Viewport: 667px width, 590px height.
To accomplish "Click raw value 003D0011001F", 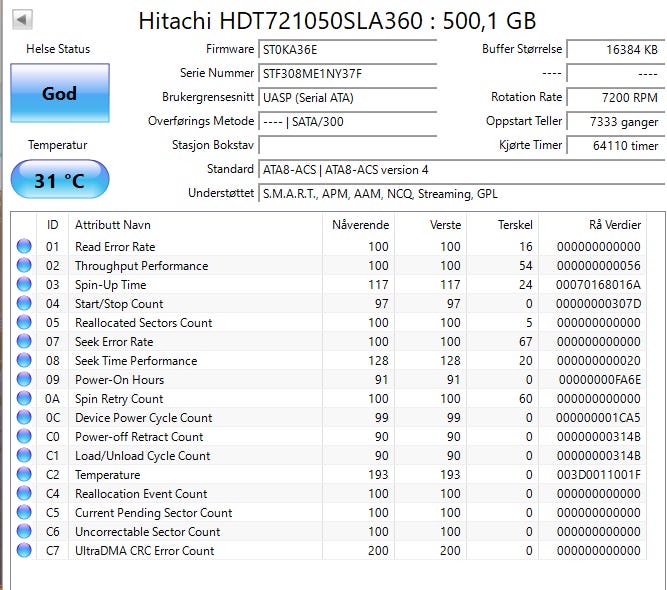I will click(x=599, y=475).
